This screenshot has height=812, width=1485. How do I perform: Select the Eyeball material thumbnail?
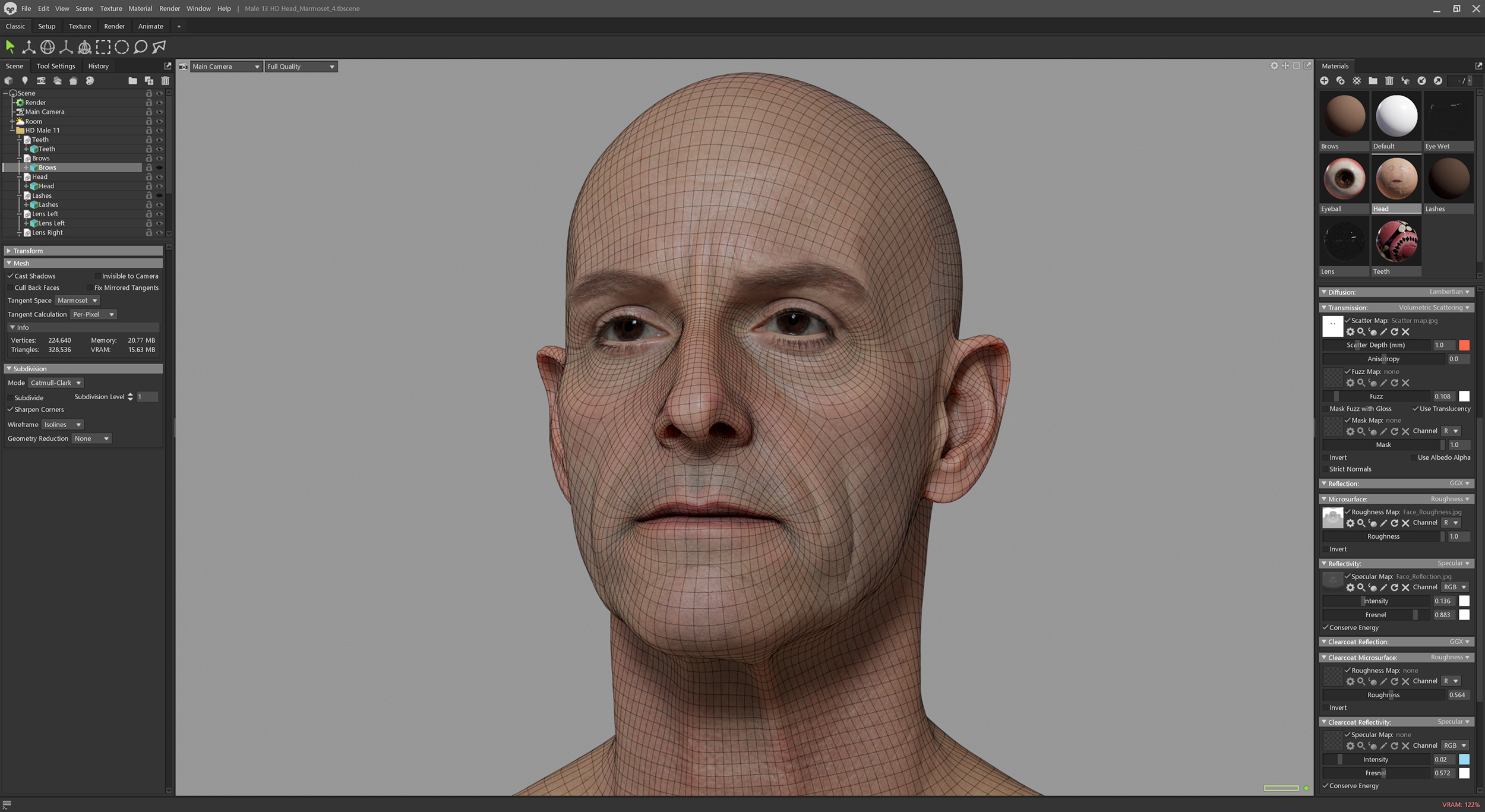click(x=1344, y=178)
